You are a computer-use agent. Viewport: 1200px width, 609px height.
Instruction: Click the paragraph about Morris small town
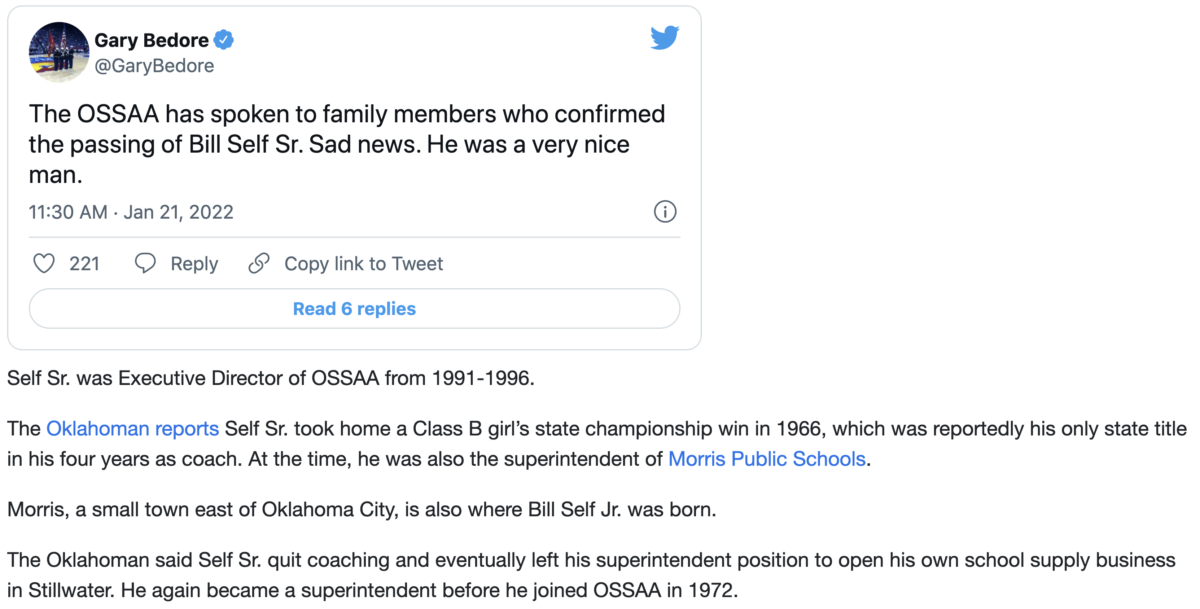362,509
